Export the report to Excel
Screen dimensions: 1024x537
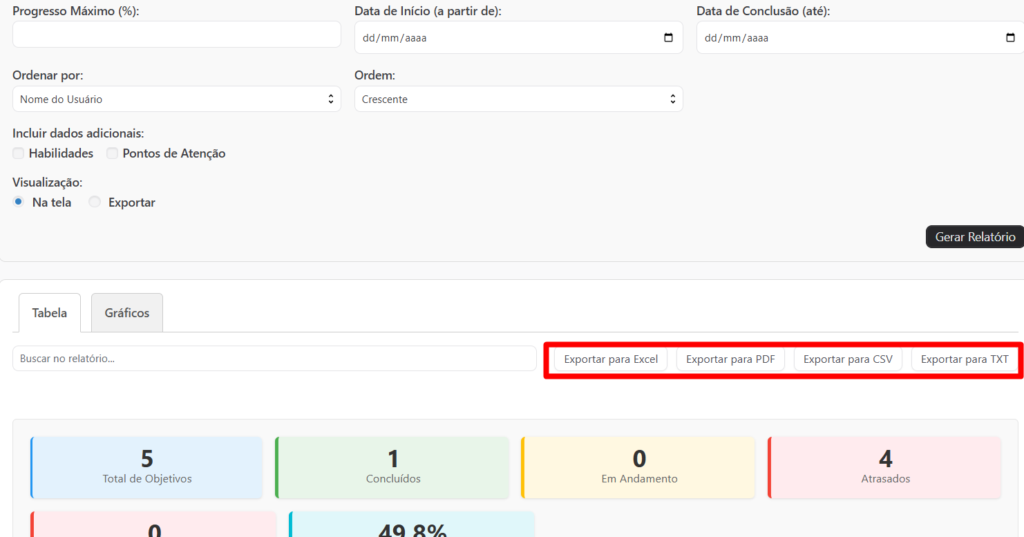(x=610, y=359)
